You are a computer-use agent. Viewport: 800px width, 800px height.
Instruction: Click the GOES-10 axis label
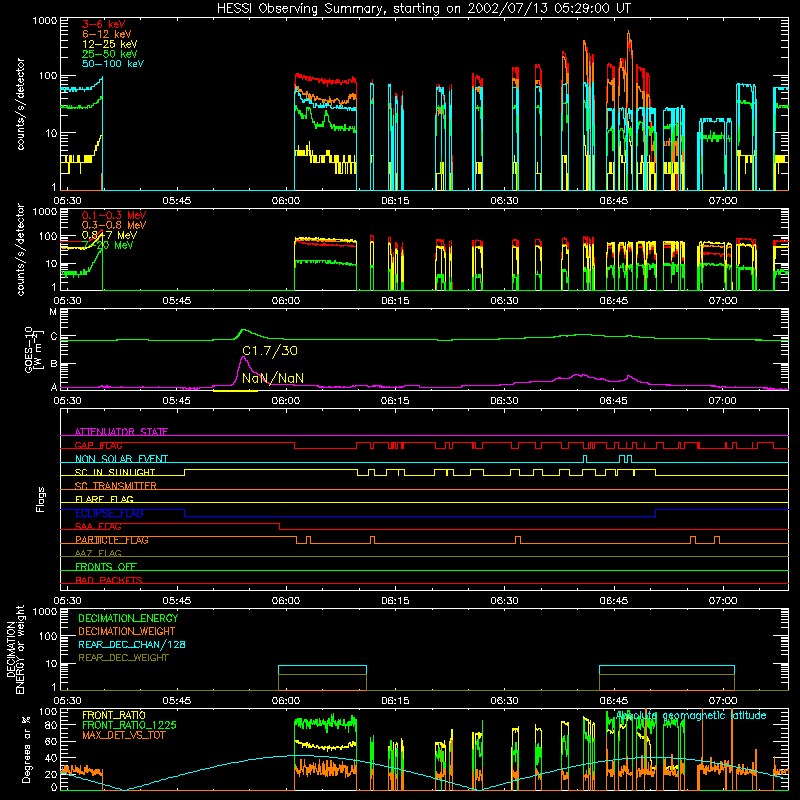coord(34,349)
